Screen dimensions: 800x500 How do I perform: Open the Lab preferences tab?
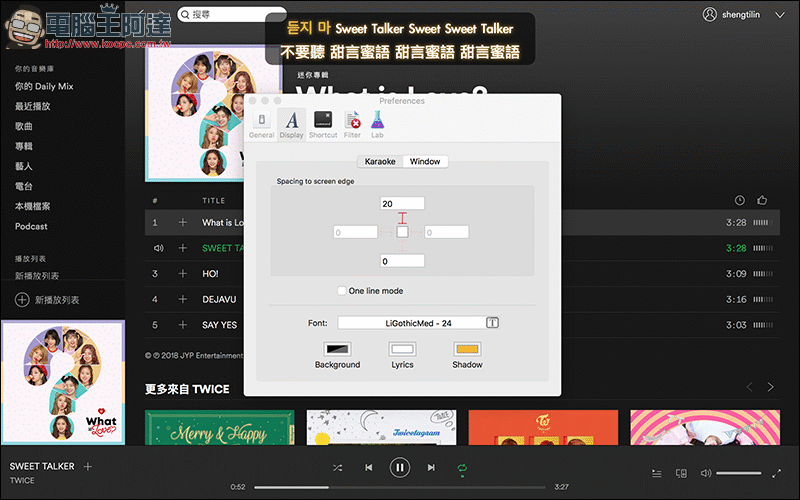point(377,124)
